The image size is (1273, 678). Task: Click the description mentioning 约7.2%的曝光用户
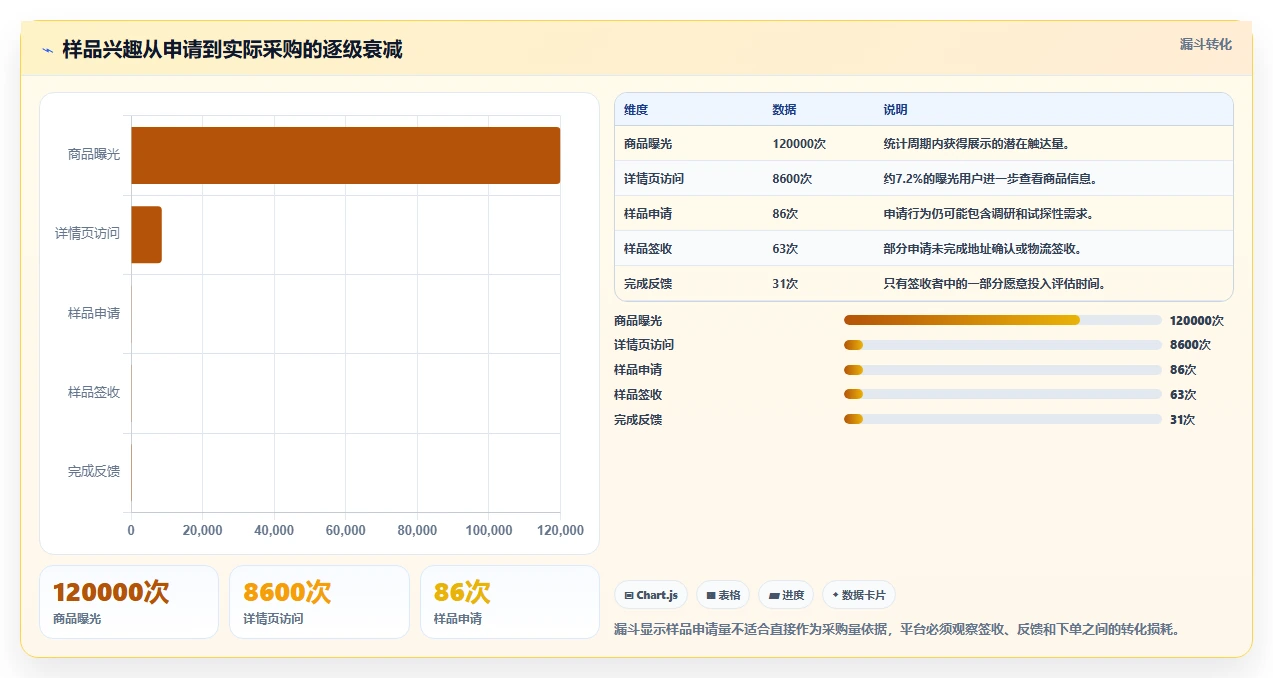tap(990, 179)
